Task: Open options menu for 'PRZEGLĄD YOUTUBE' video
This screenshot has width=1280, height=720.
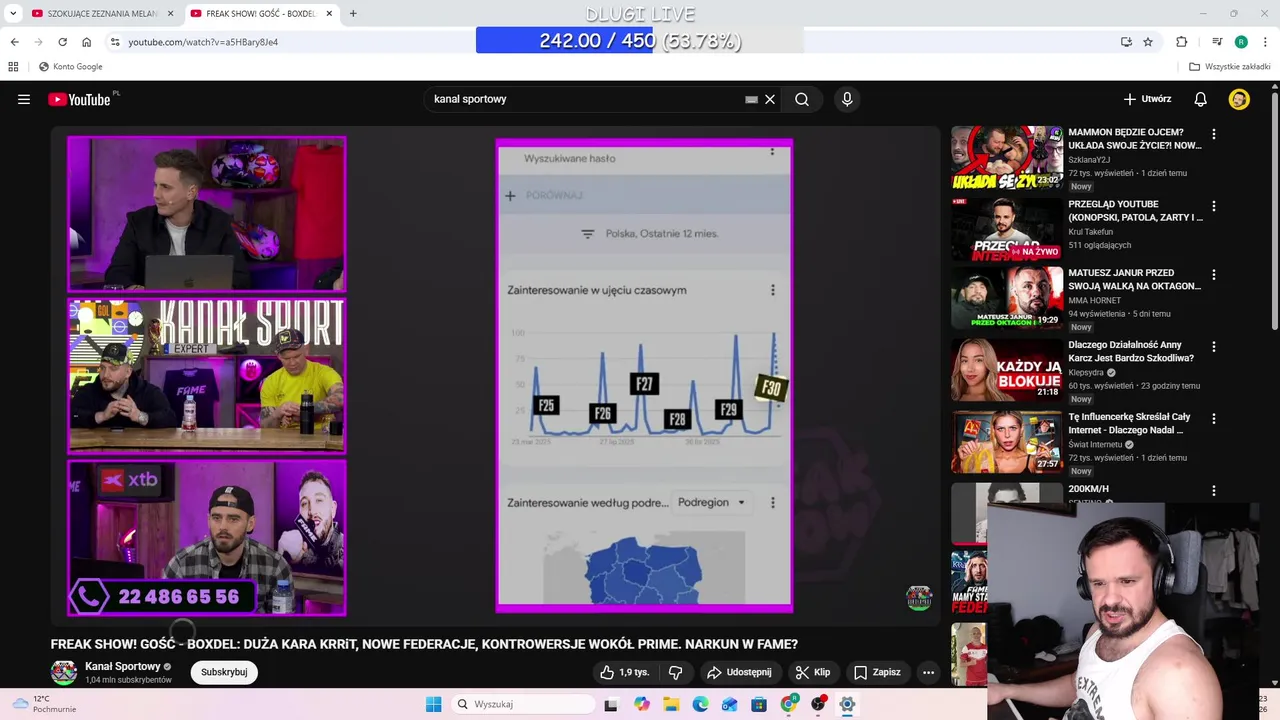Action: [1214, 206]
